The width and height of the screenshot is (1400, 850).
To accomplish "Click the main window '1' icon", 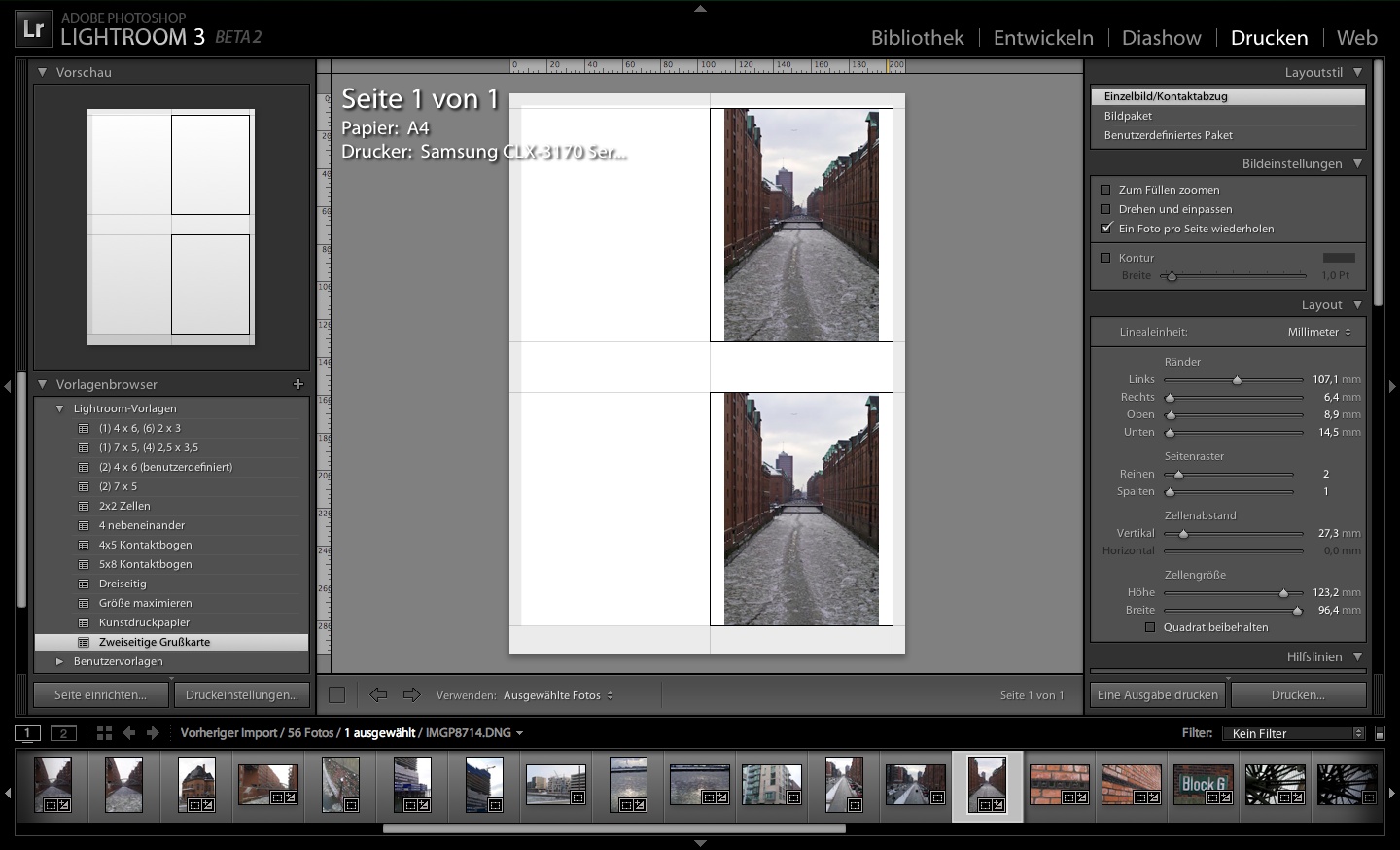I will click(27, 732).
